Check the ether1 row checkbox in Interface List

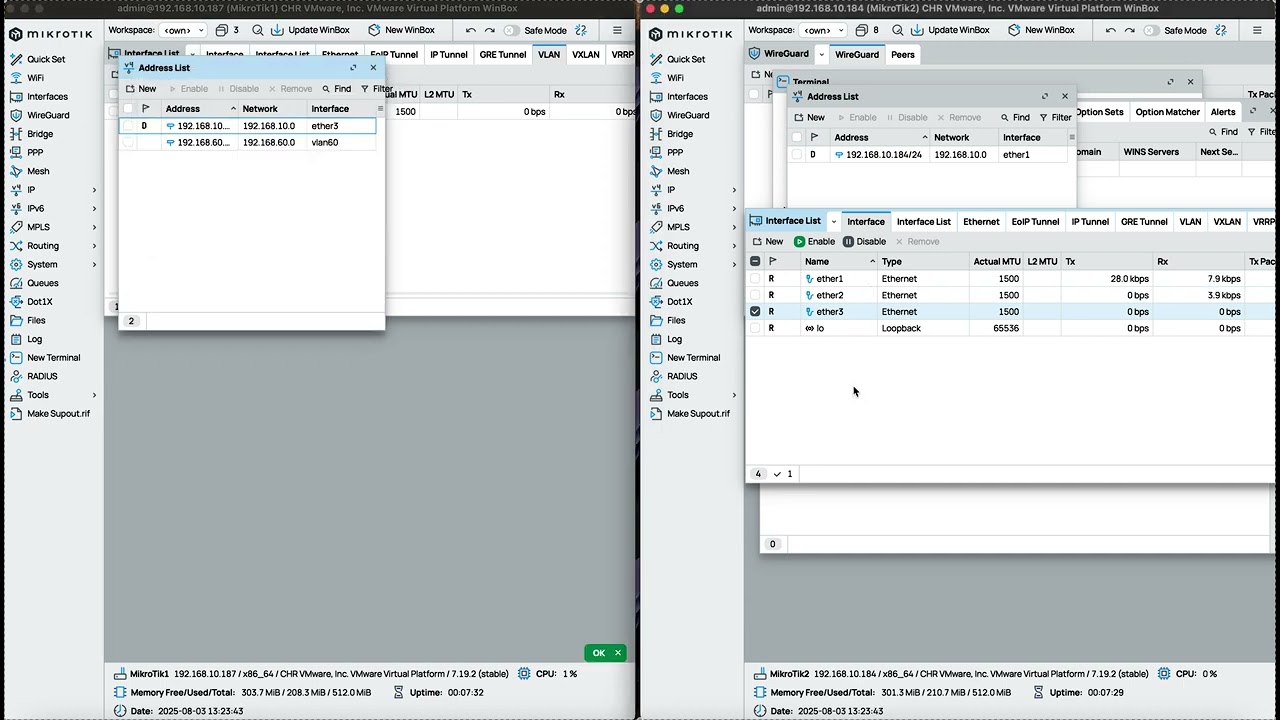coord(755,279)
